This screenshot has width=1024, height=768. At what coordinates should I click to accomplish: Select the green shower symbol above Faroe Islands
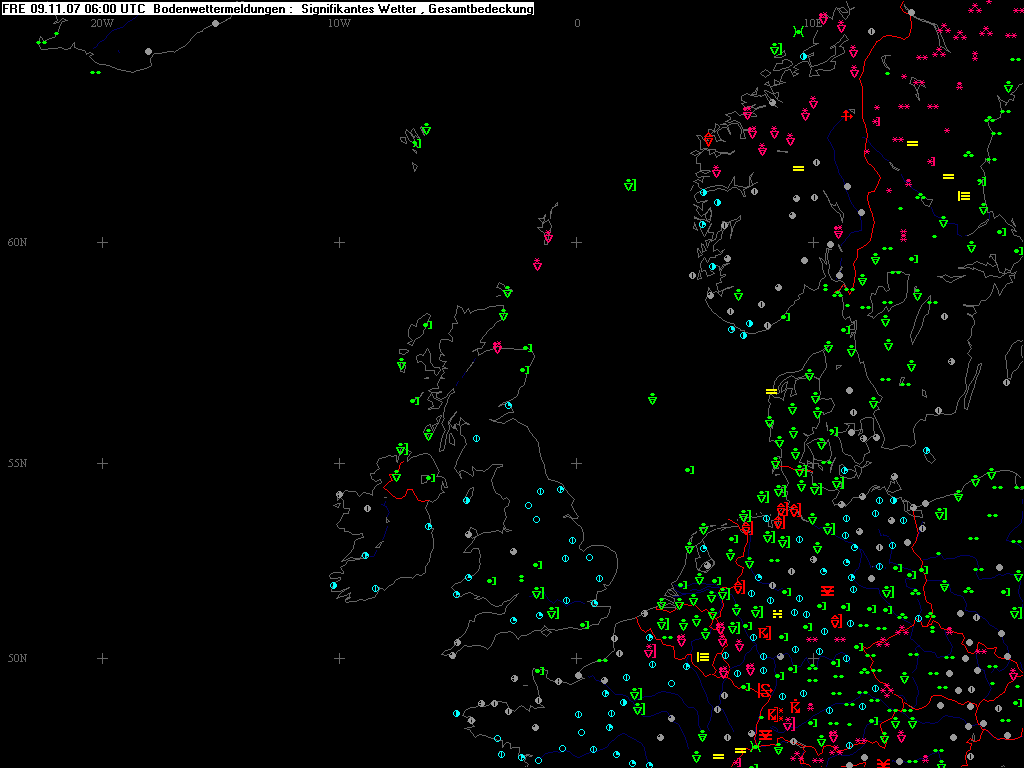[x=426, y=129]
